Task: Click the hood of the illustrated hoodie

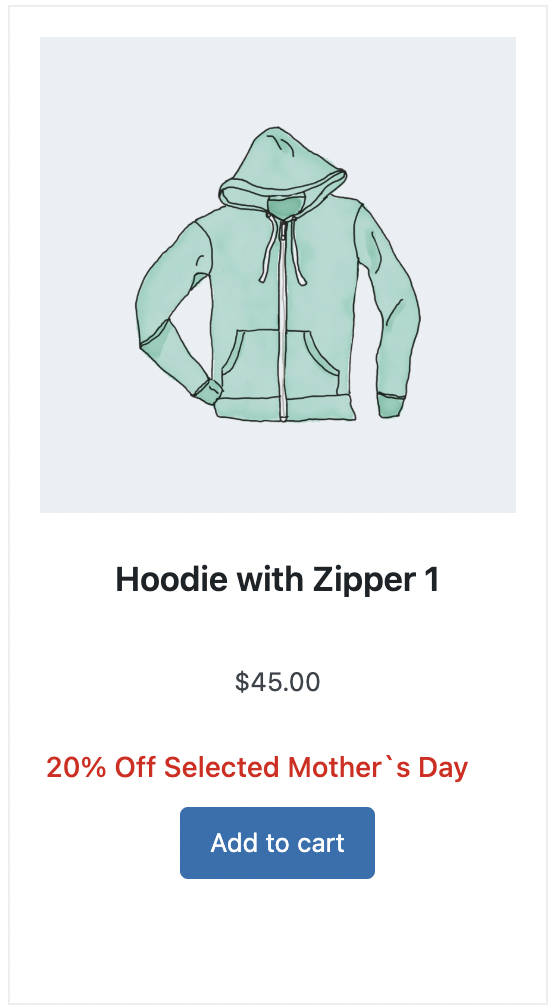Action: [x=283, y=165]
